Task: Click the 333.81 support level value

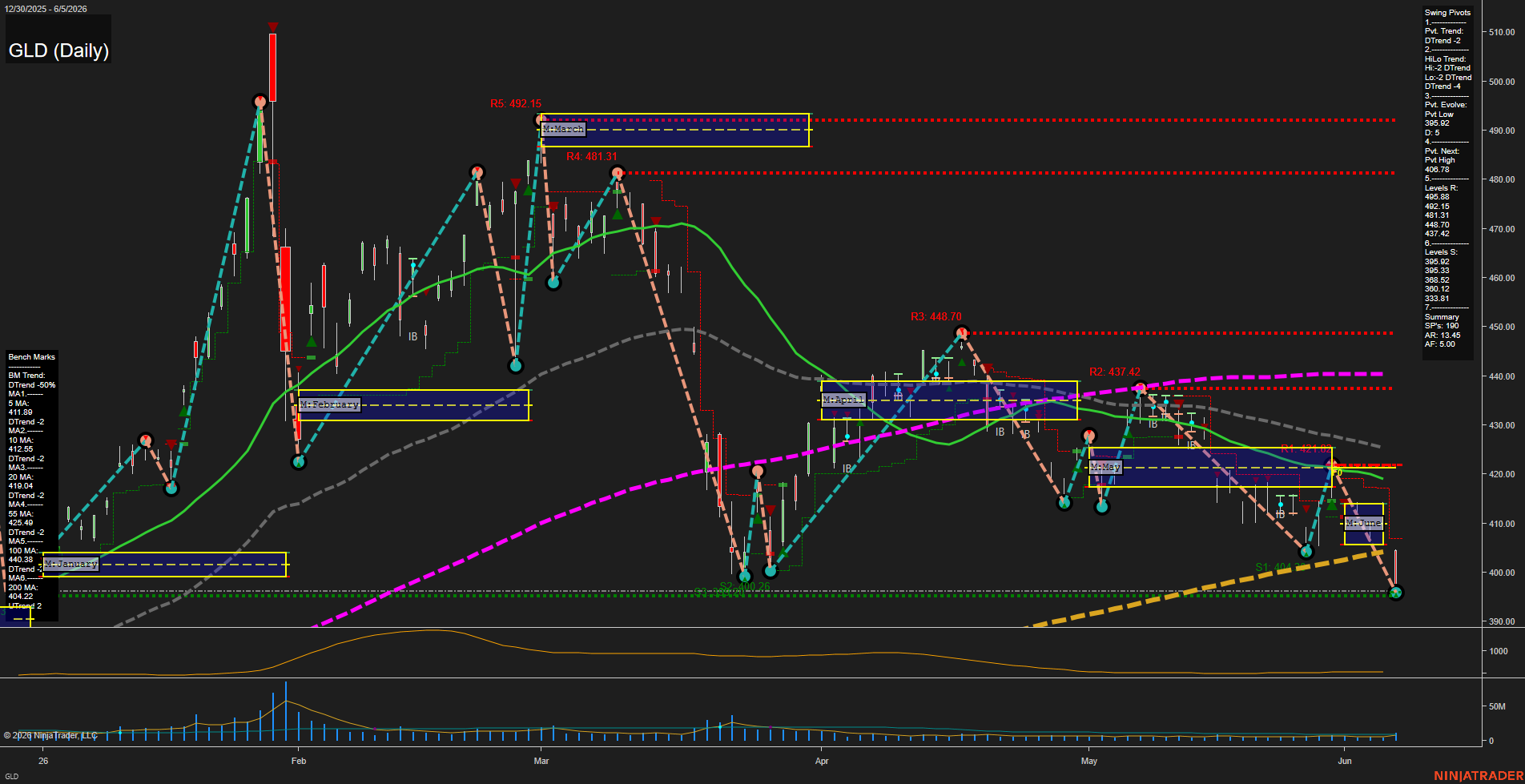Action: (x=1437, y=299)
